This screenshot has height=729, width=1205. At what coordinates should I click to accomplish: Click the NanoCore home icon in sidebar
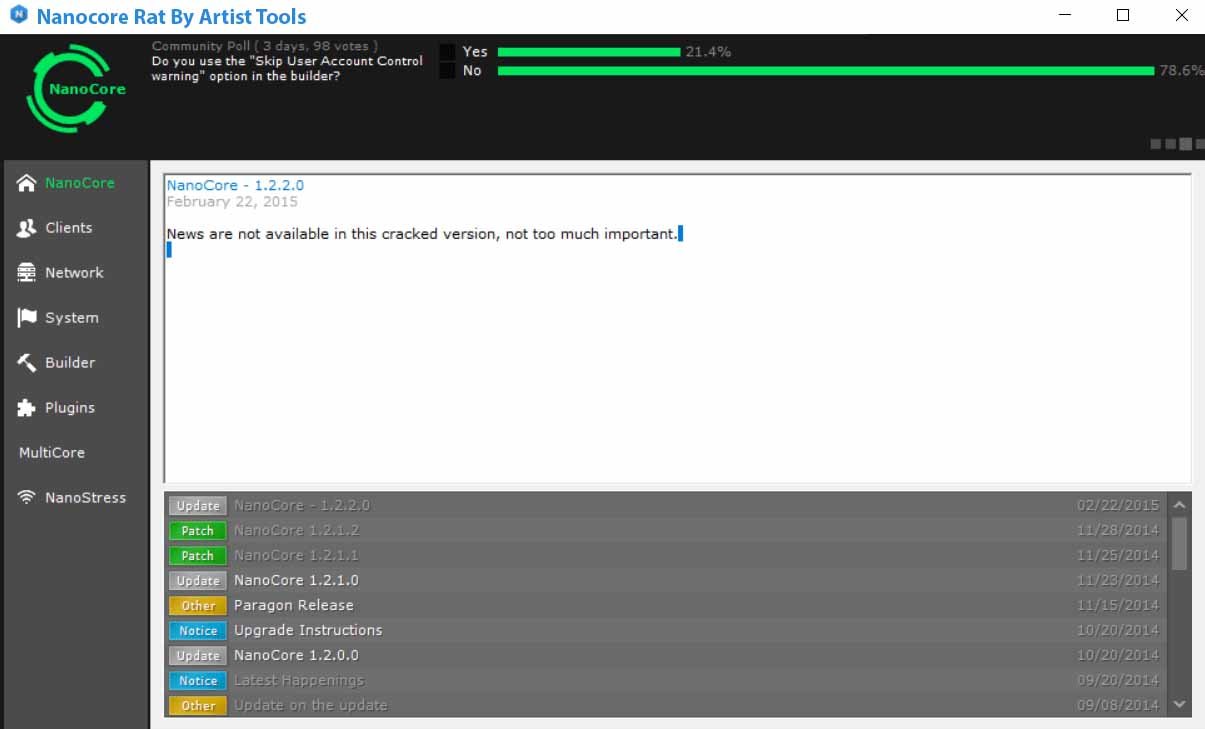[27, 183]
